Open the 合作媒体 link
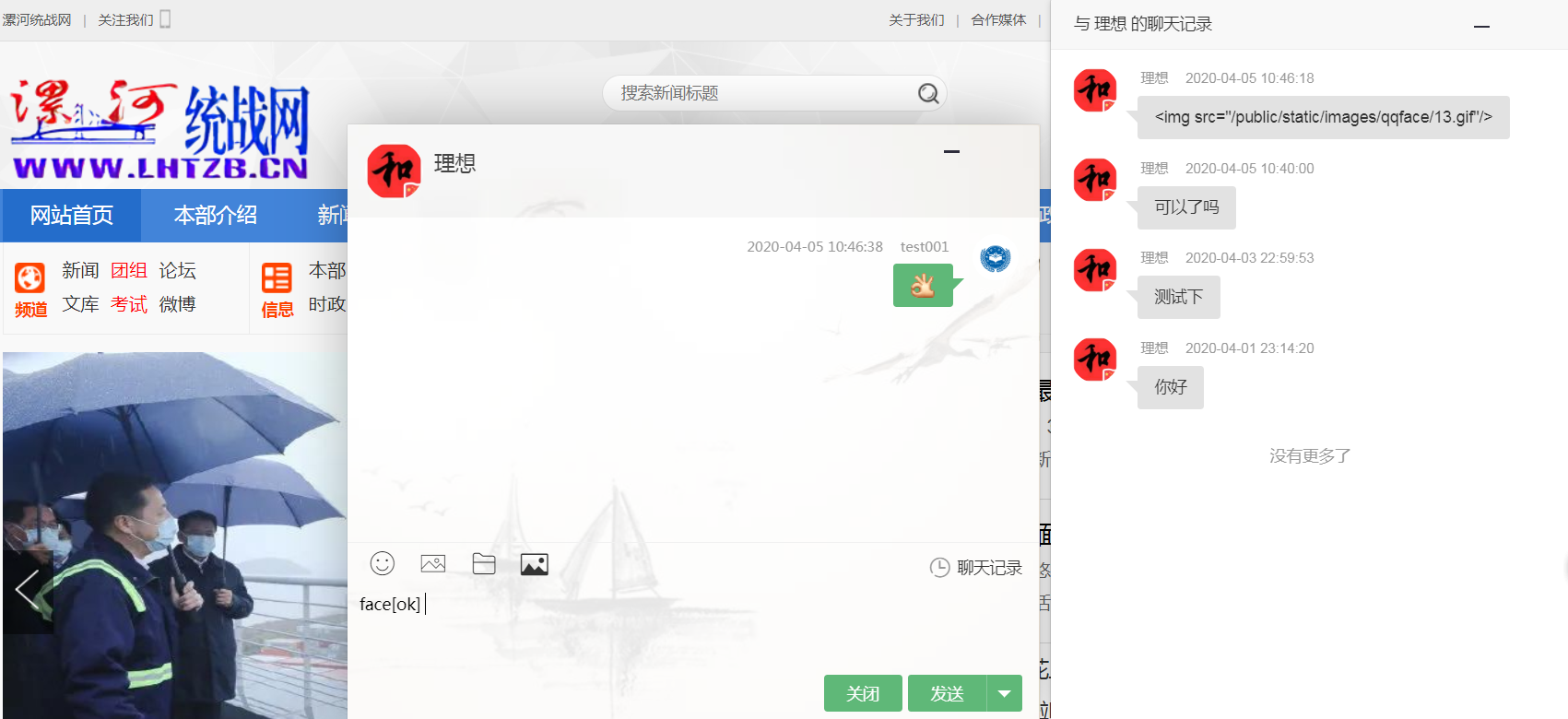 [998, 20]
